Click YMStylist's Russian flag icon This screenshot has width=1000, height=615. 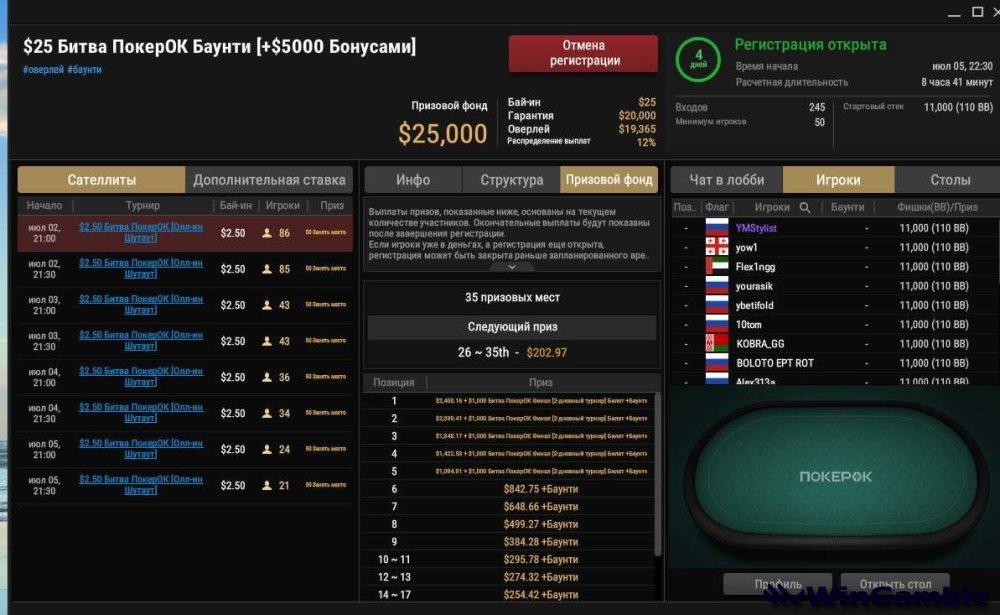(717, 228)
